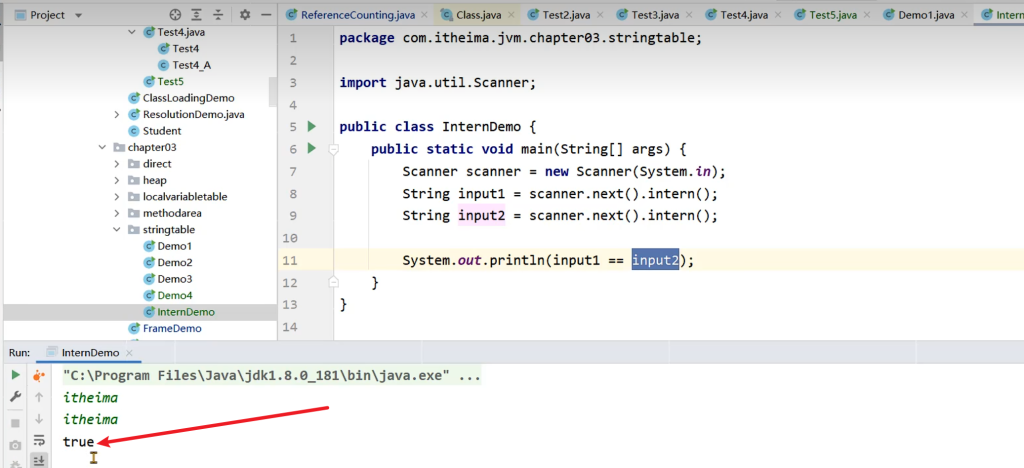Click Expand All in Project panel toolbar
1024x468 pixels.
pyautogui.click(x=198, y=15)
